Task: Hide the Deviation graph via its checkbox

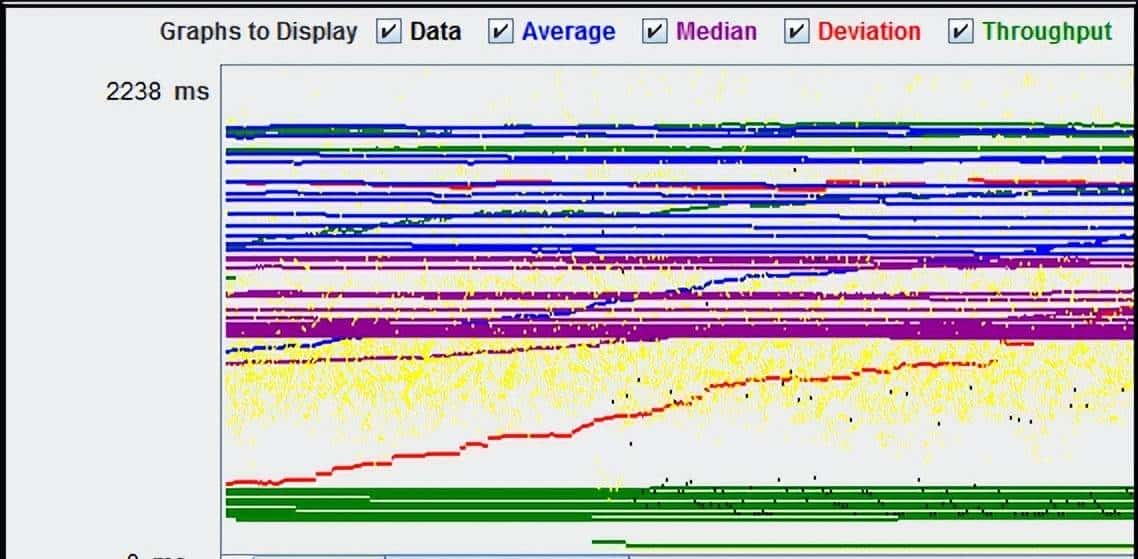Action: click(797, 32)
